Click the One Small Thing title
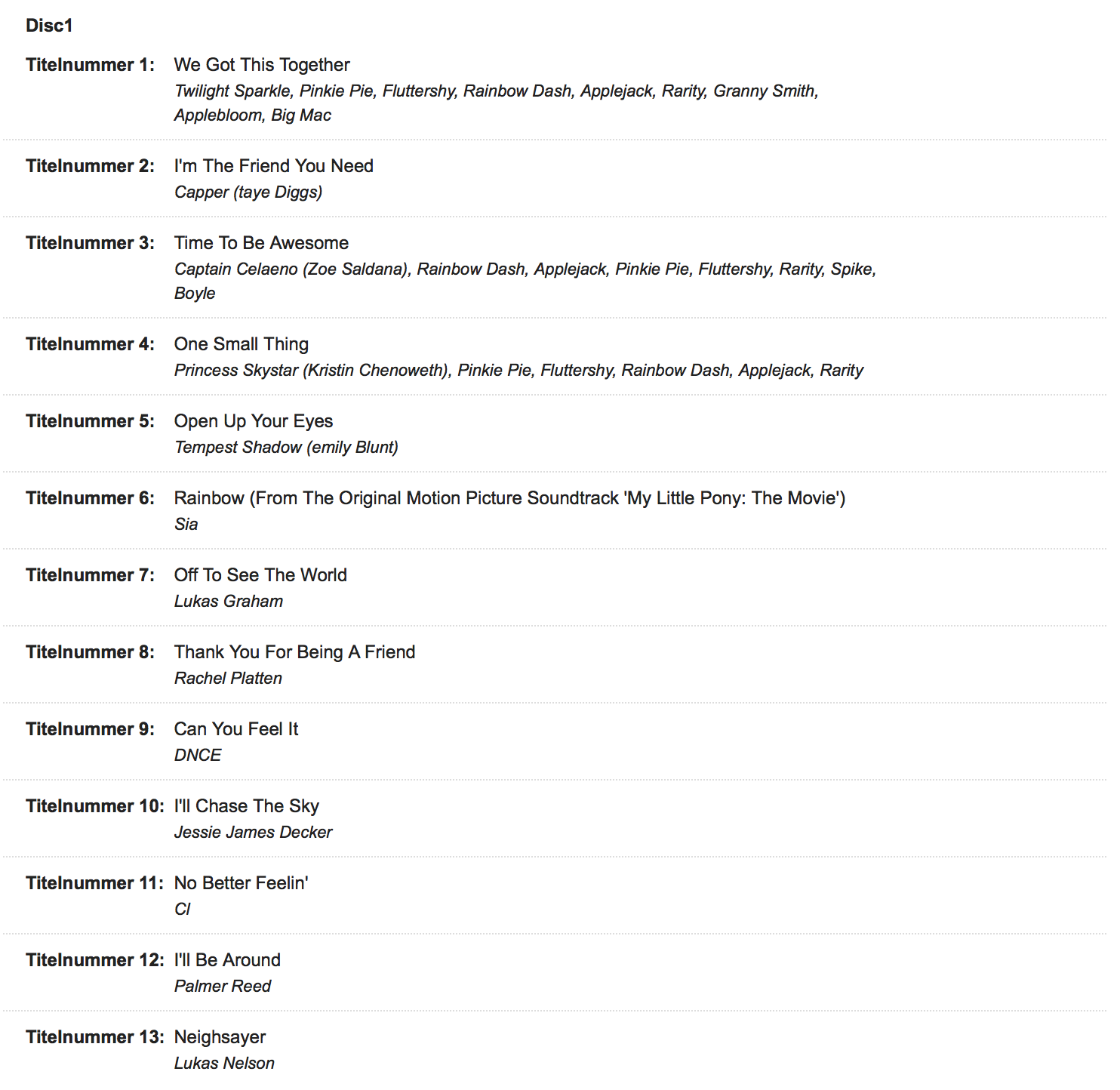The image size is (1120, 1090). pos(241,344)
